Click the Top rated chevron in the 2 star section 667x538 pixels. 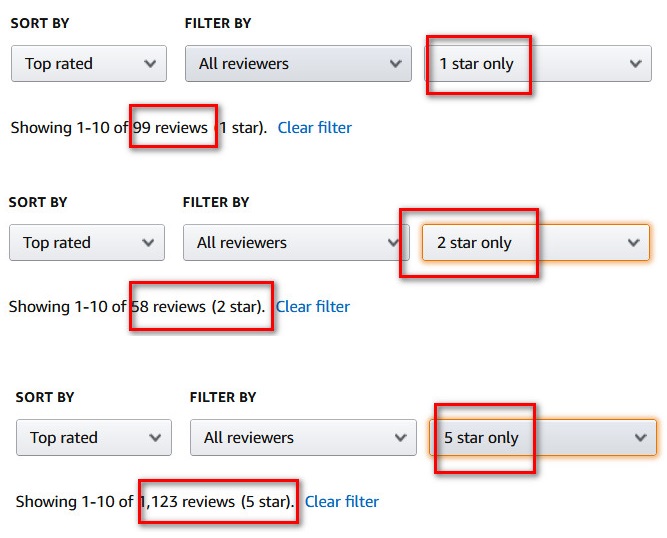pyautogui.click(x=148, y=243)
